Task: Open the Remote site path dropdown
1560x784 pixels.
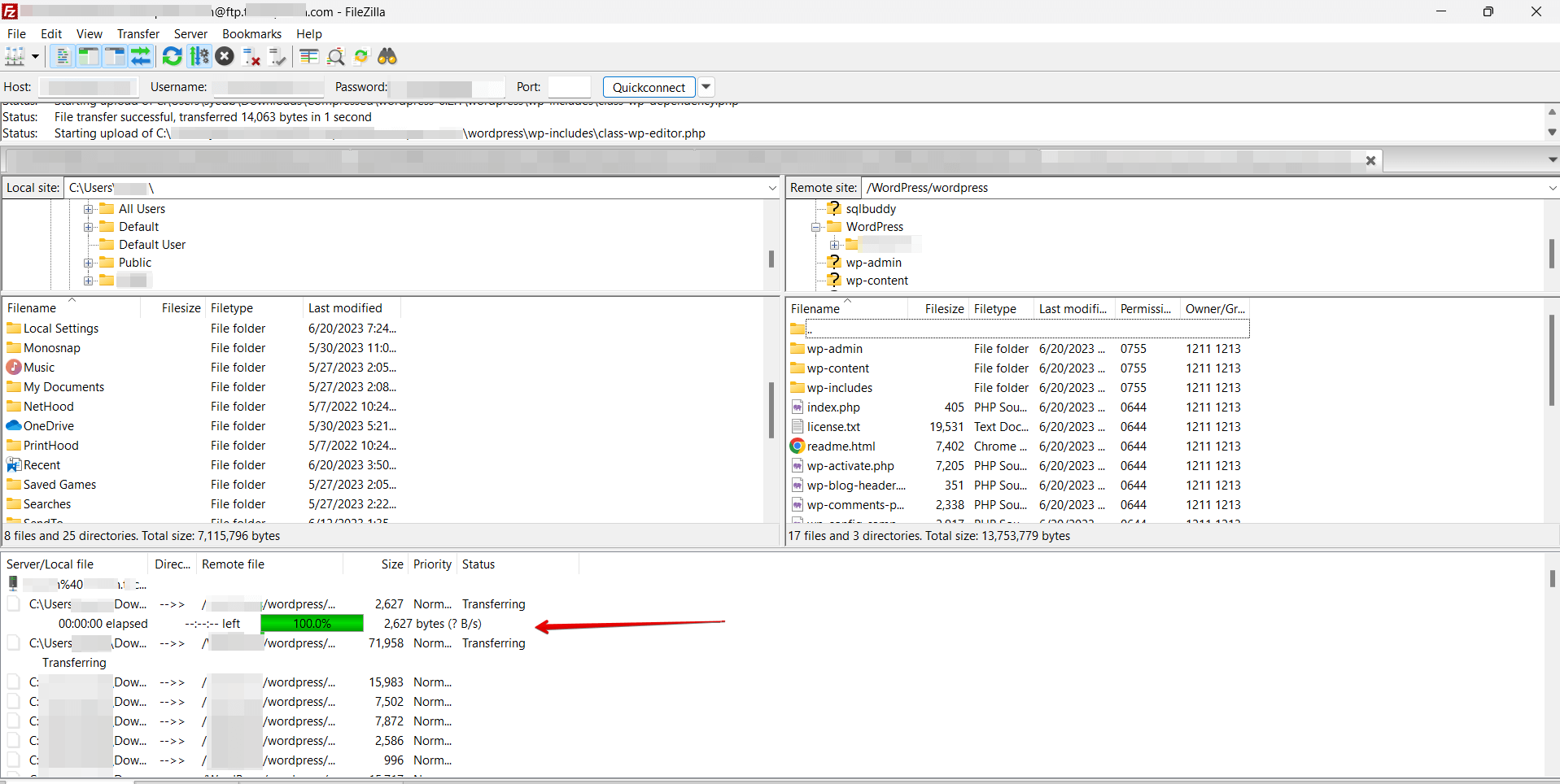Action: [x=1552, y=188]
